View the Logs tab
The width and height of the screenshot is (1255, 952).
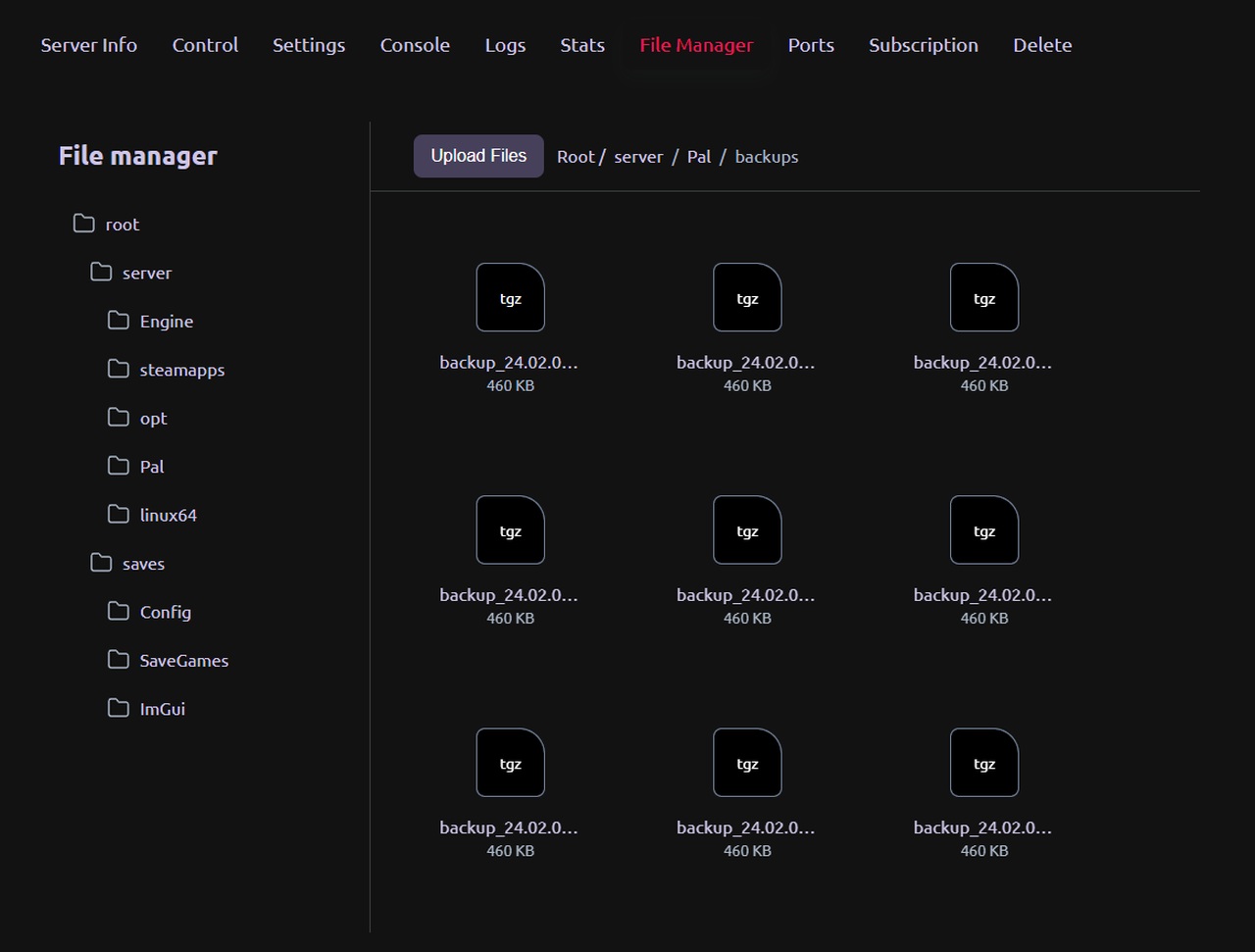(505, 45)
